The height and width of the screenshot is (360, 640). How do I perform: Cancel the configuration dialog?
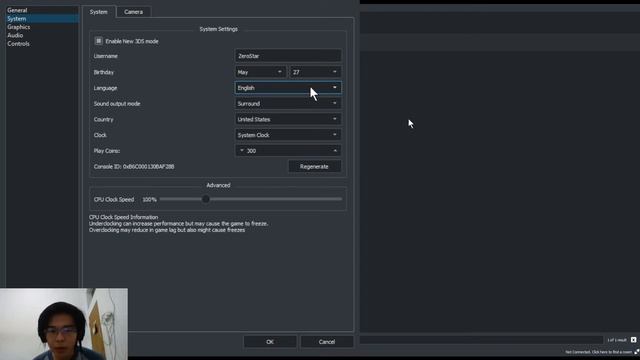327,342
